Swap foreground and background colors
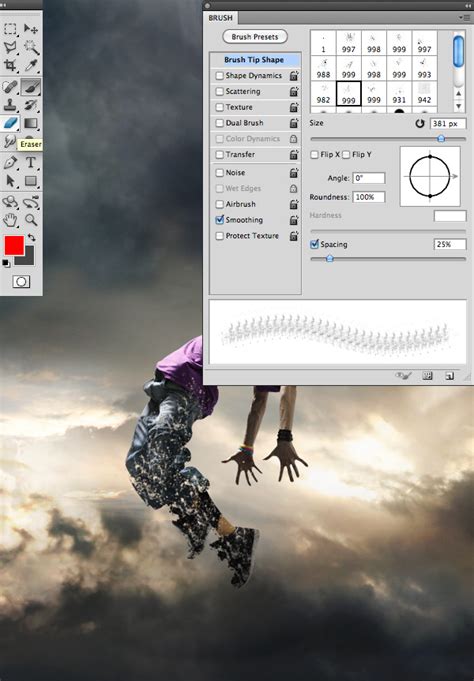This screenshot has height=681, width=474. [x=31, y=237]
